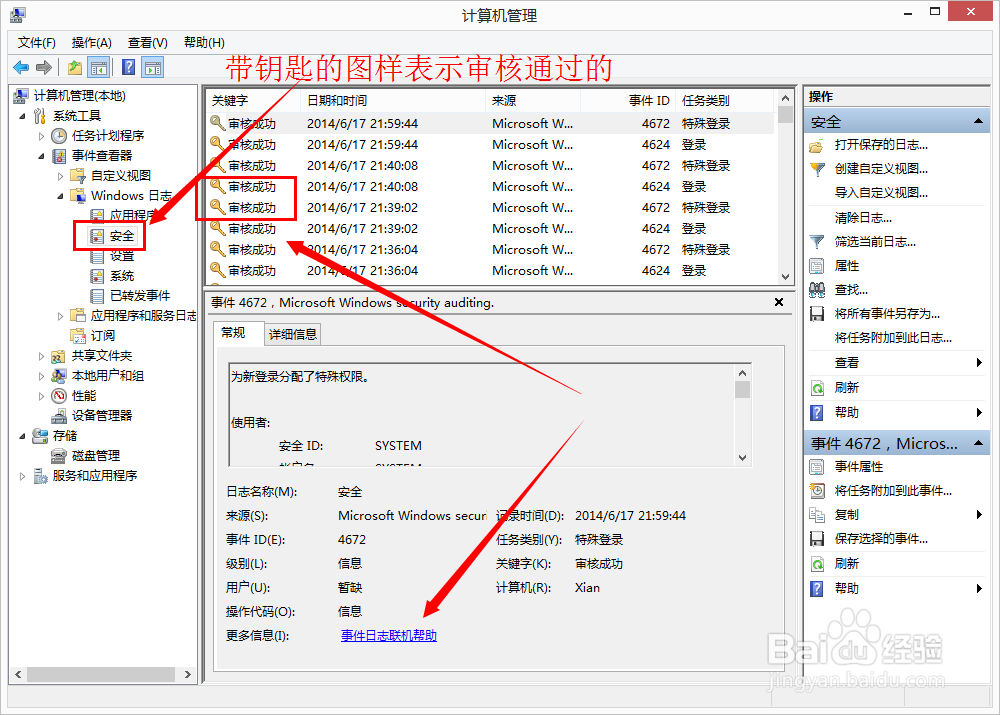Expand the 服务和应用程序 node arrow
Image resolution: width=1000 pixels, height=715 pixels.
[x=22, y=476]
